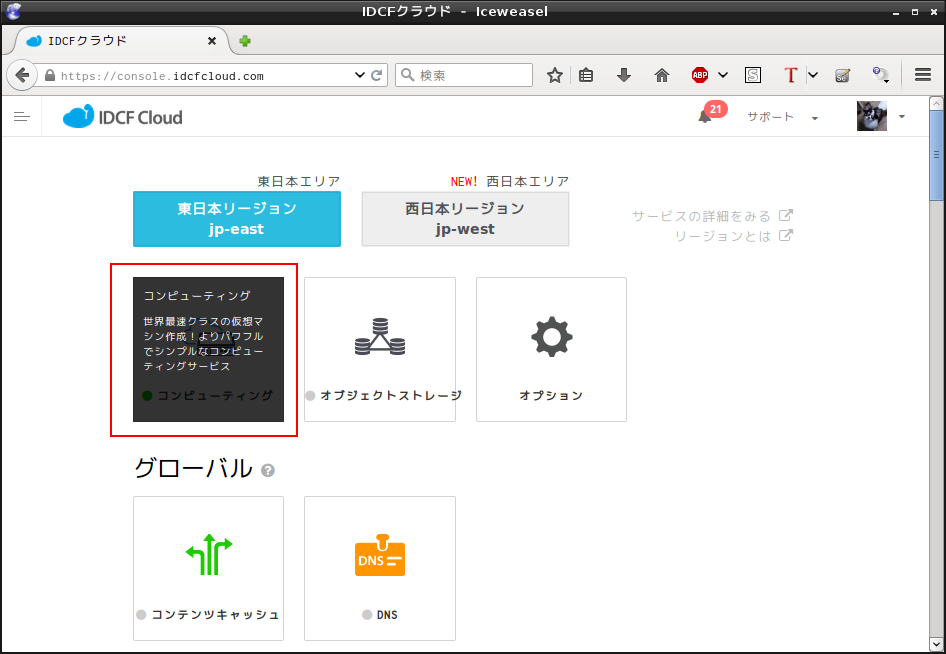Toggle the IDCF sidebar menu icon
Image resolution: width=946 pixels, height=654 pixels.
click(x=22, y=116)
